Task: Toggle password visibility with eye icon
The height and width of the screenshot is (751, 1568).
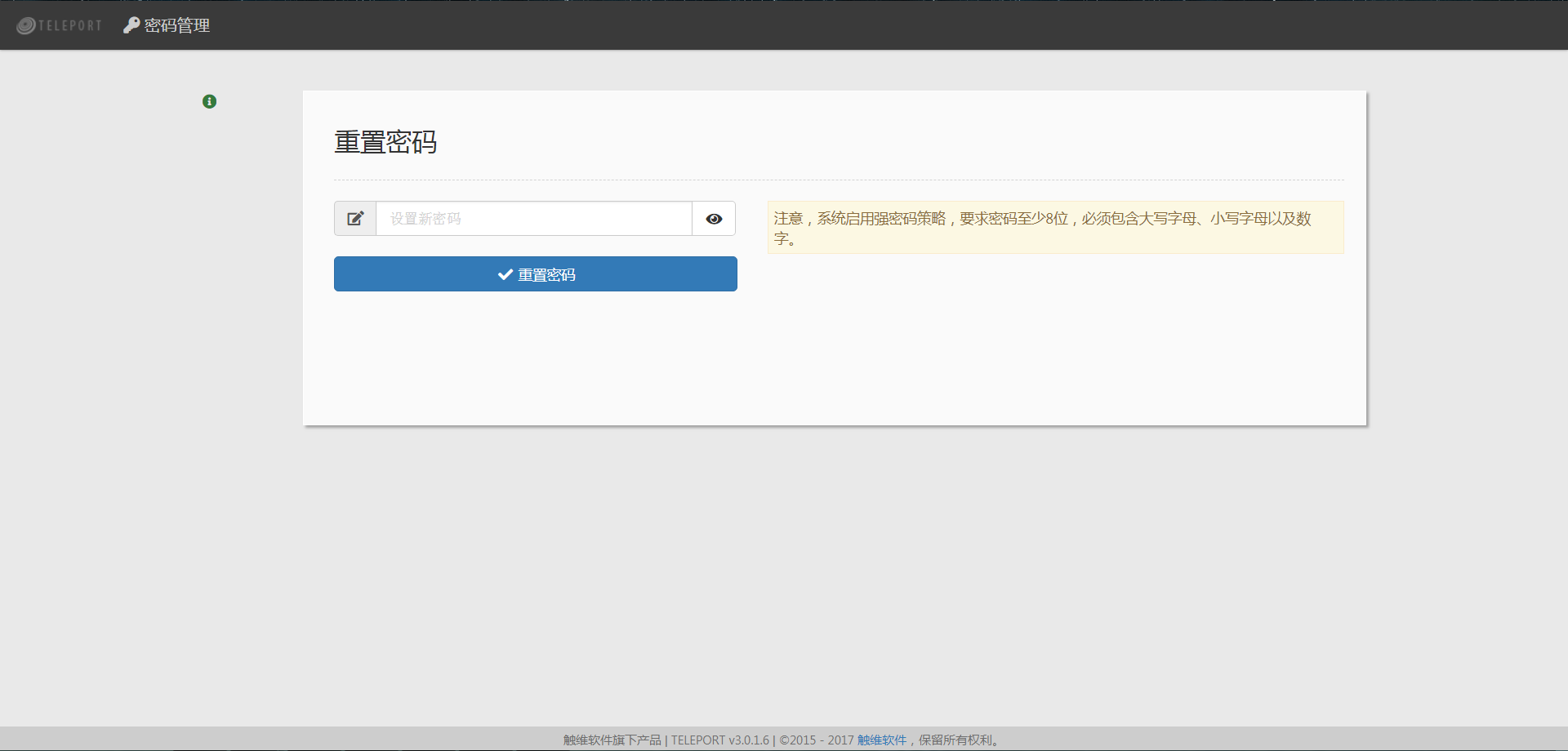Action: click(x=714, y=219)
